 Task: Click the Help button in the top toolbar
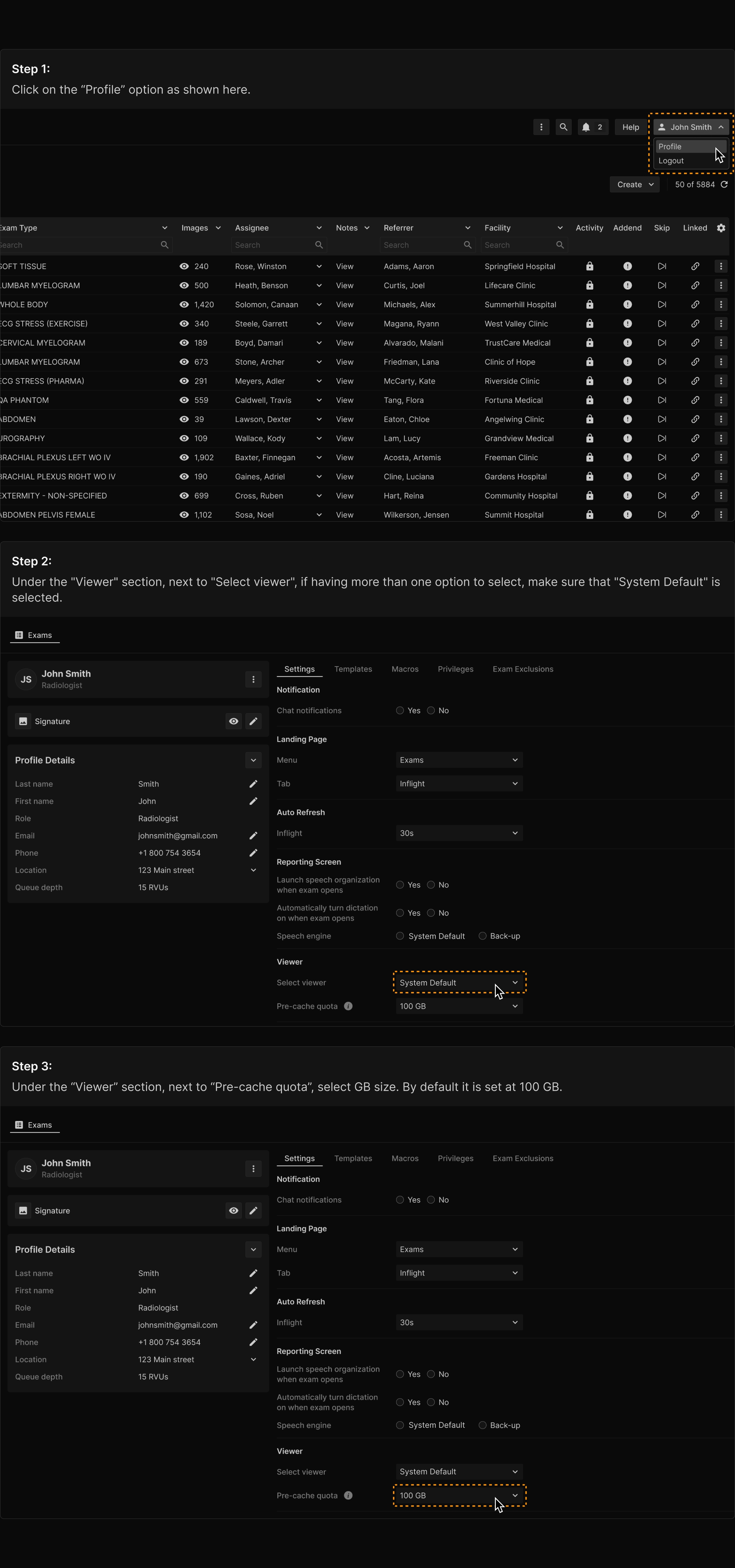tap(630, 127)
